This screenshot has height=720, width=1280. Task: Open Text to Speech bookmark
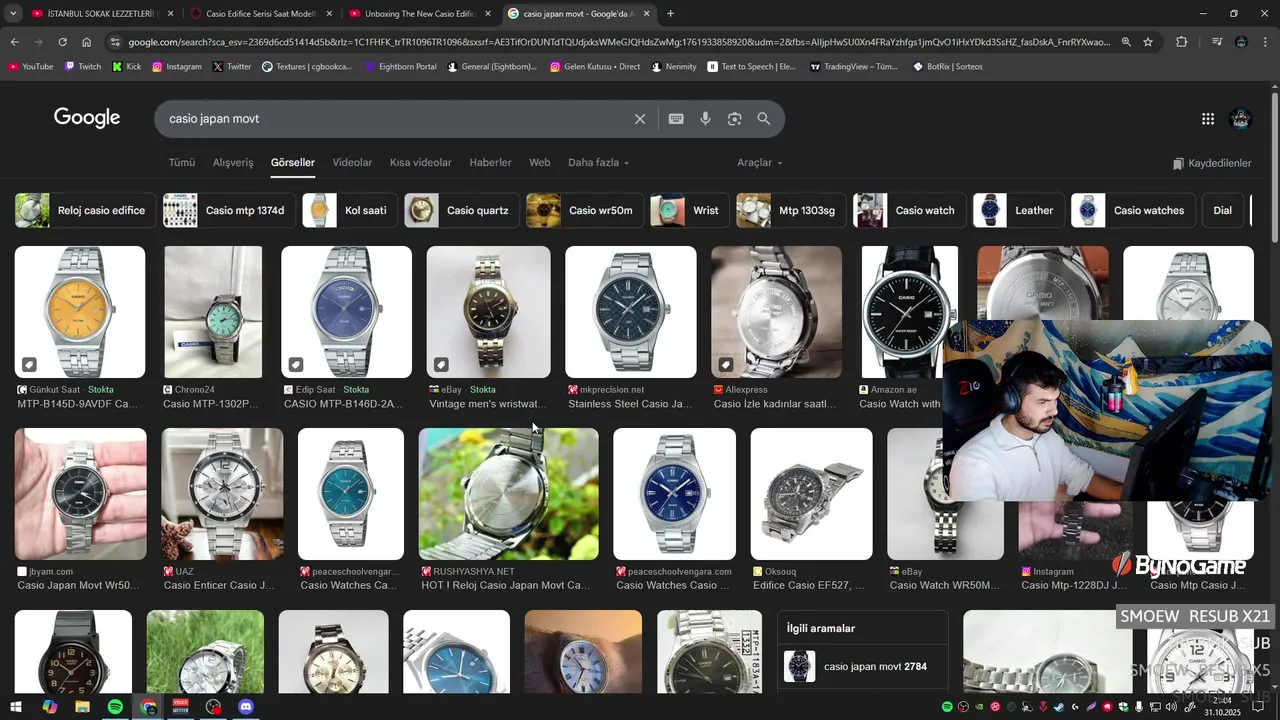coord(752,67)
